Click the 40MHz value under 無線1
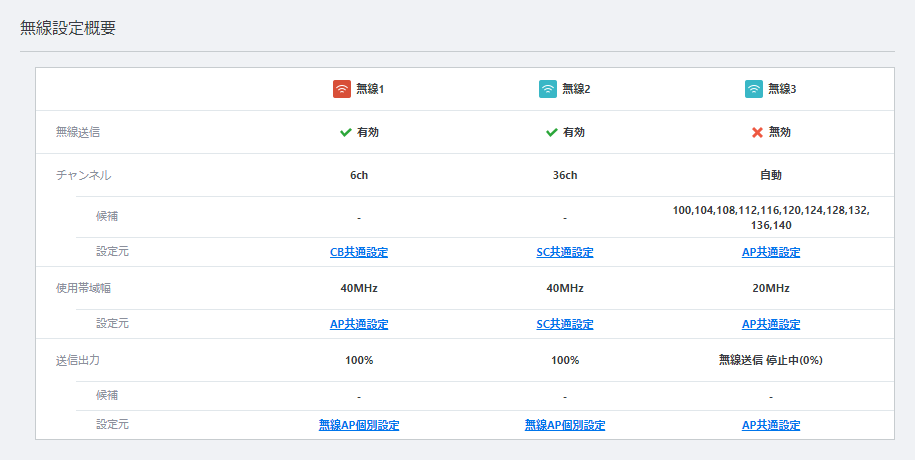Viewport: 915px width, 460px height. 359,288
